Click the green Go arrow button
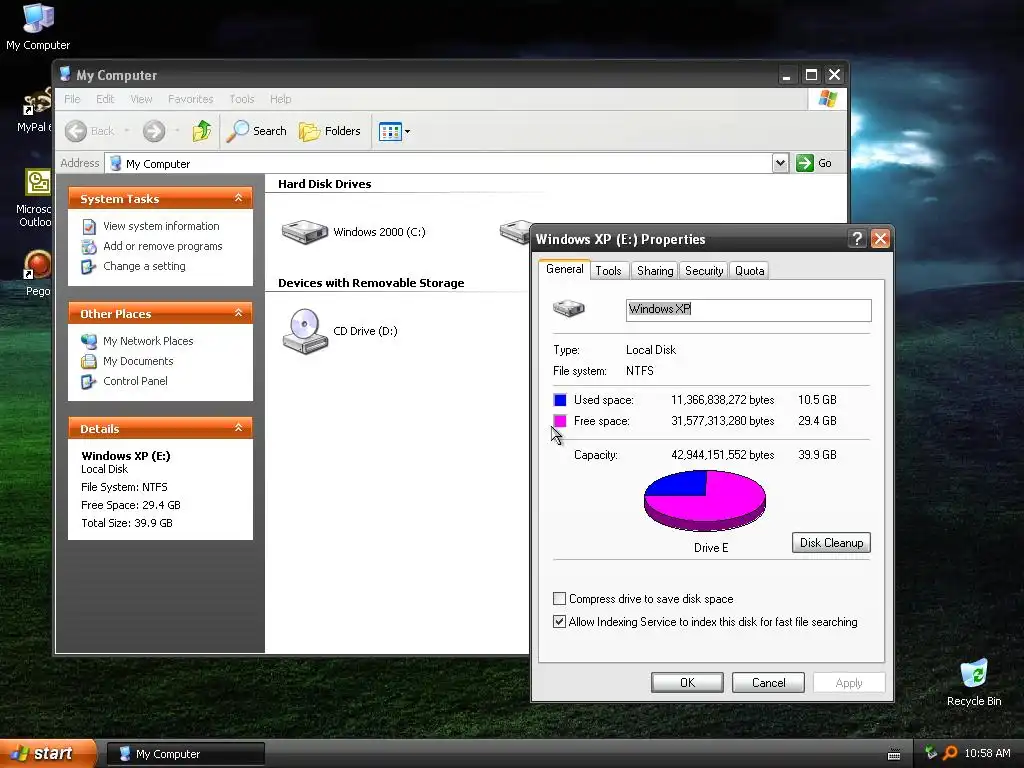This screenshot has width=1024, height=768. pyautogui.click(x=805, y=163)
